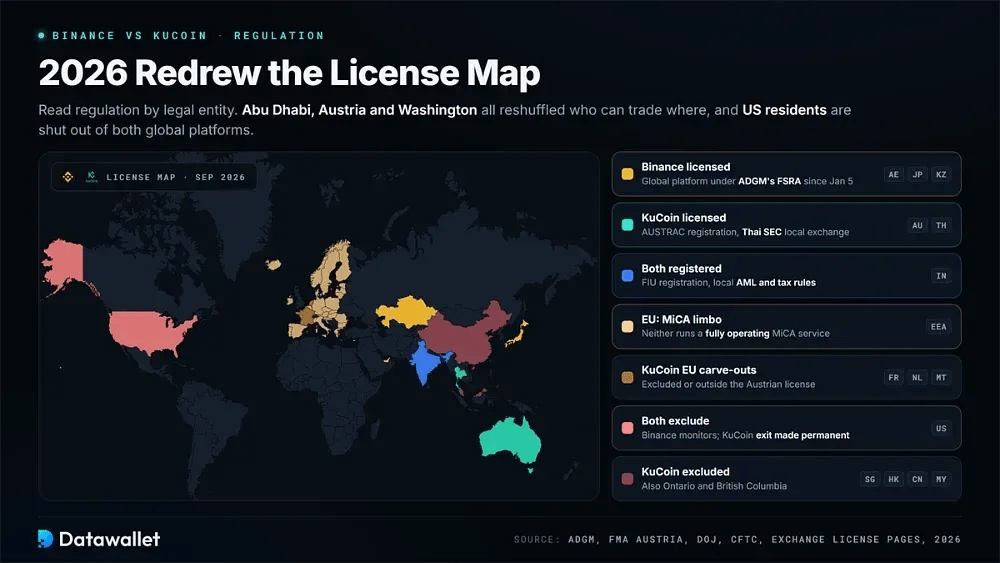Viewport: 1000px width, 563px height.
Task: Click the dark red KuCoin excluded swatch
Action: [x=628, y=479]
